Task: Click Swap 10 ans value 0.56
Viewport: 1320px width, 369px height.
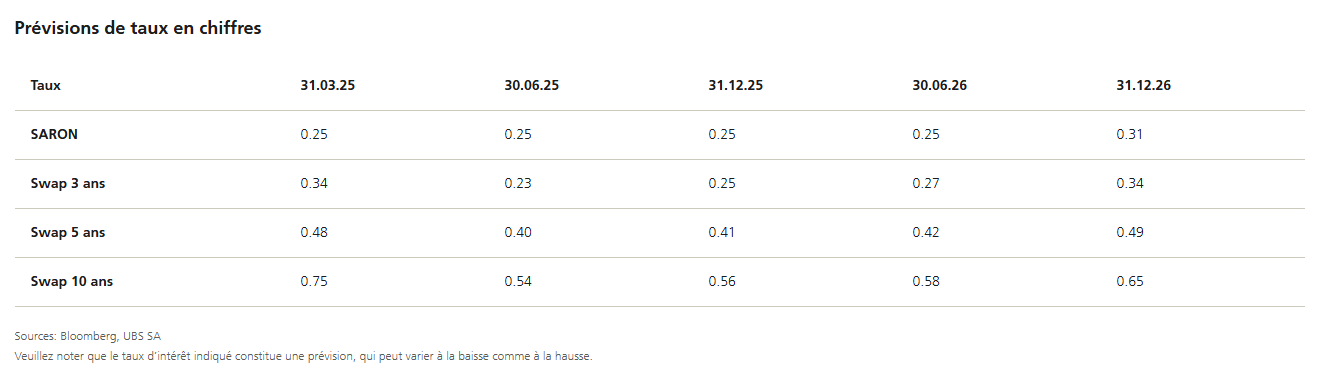Action: click(x=722, y=282)
